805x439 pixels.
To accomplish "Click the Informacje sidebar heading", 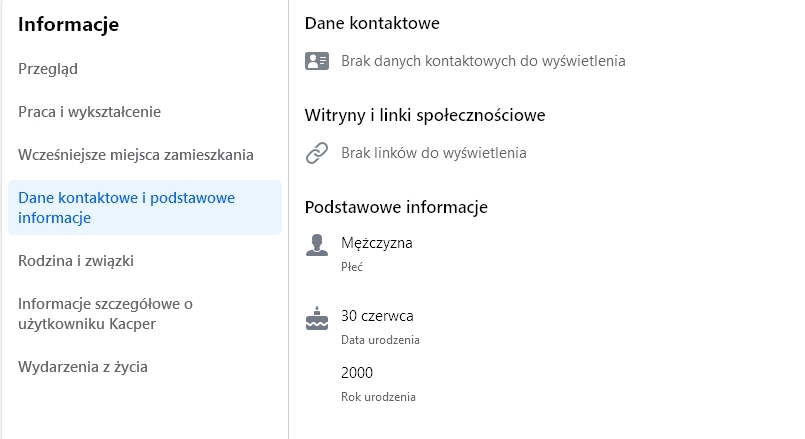I will tap(69, 25).
